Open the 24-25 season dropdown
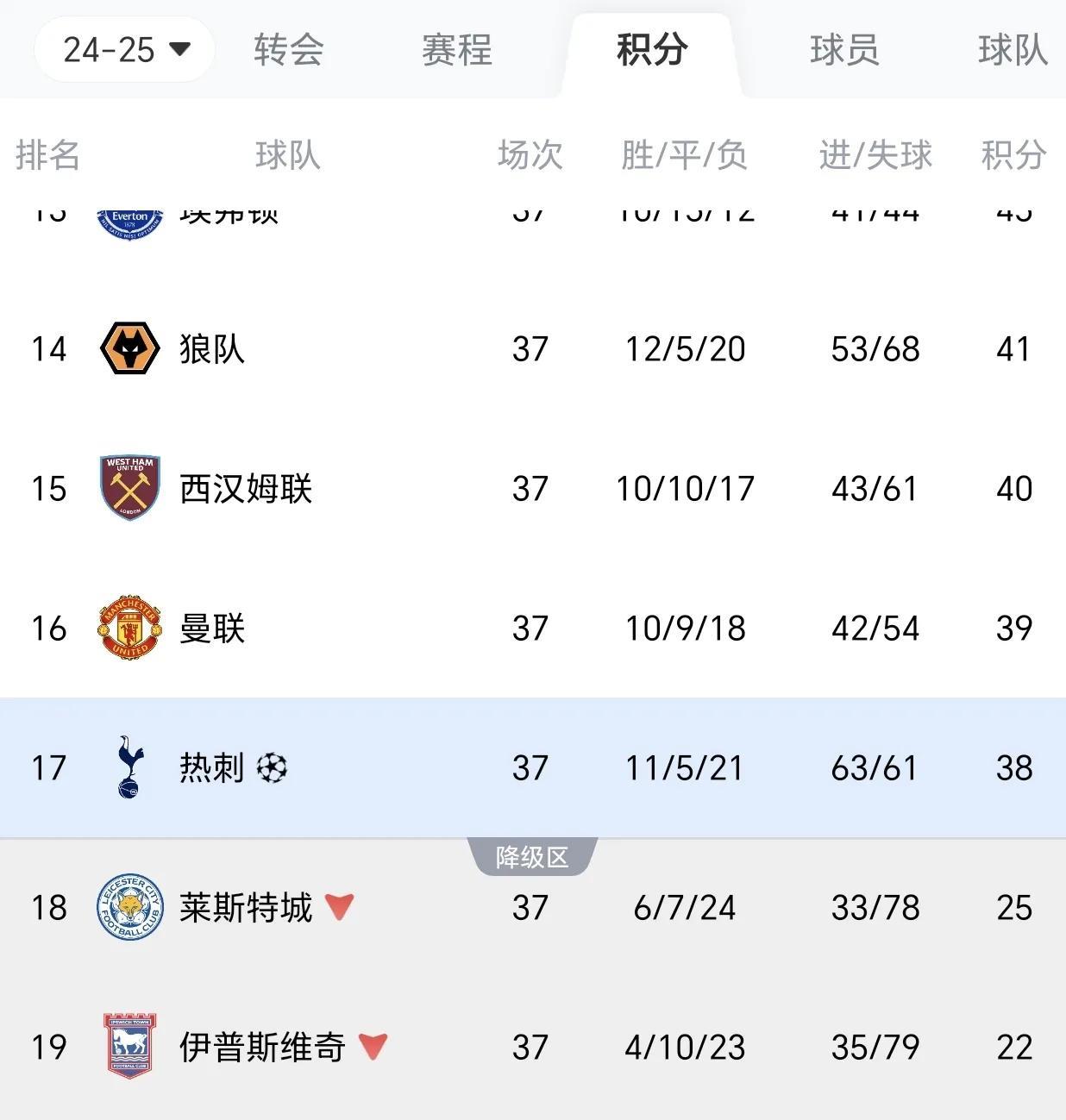This screenshot has width=1066, height=1120. [x=124, y=49]
